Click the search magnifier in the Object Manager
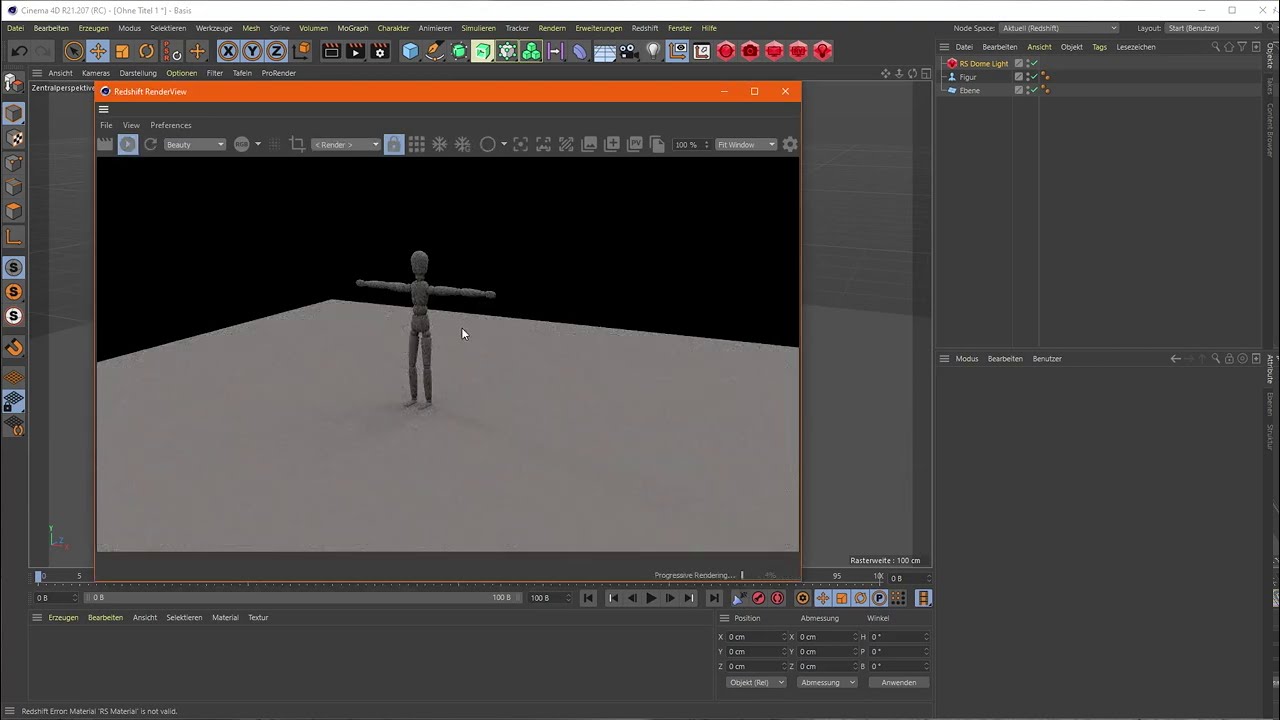Screen dimensions: 1280x720 coord(1216,47)
